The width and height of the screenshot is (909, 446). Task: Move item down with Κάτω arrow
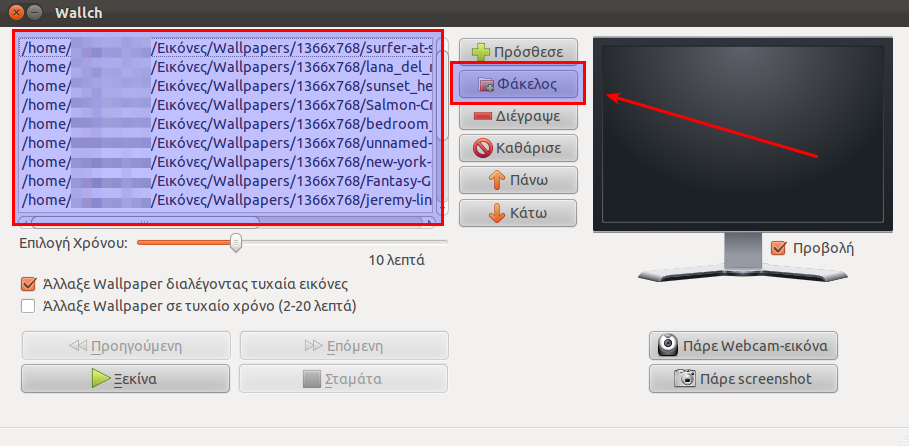497,213
